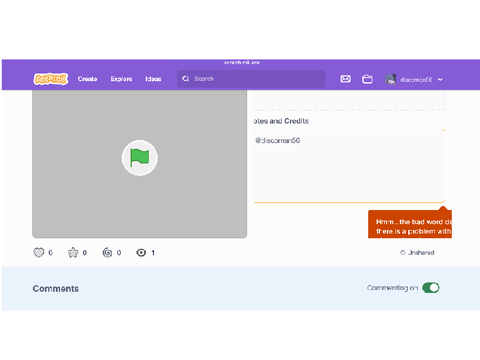
Task: Open the user profile avatar menu
Action: pyautogui.click(x=391, y=79)
